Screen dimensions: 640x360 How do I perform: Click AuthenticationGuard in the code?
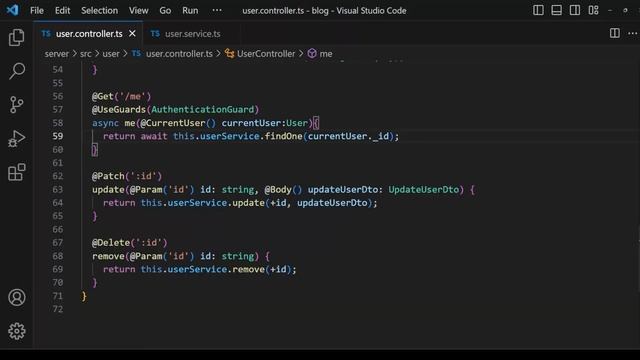pos(202,109)
